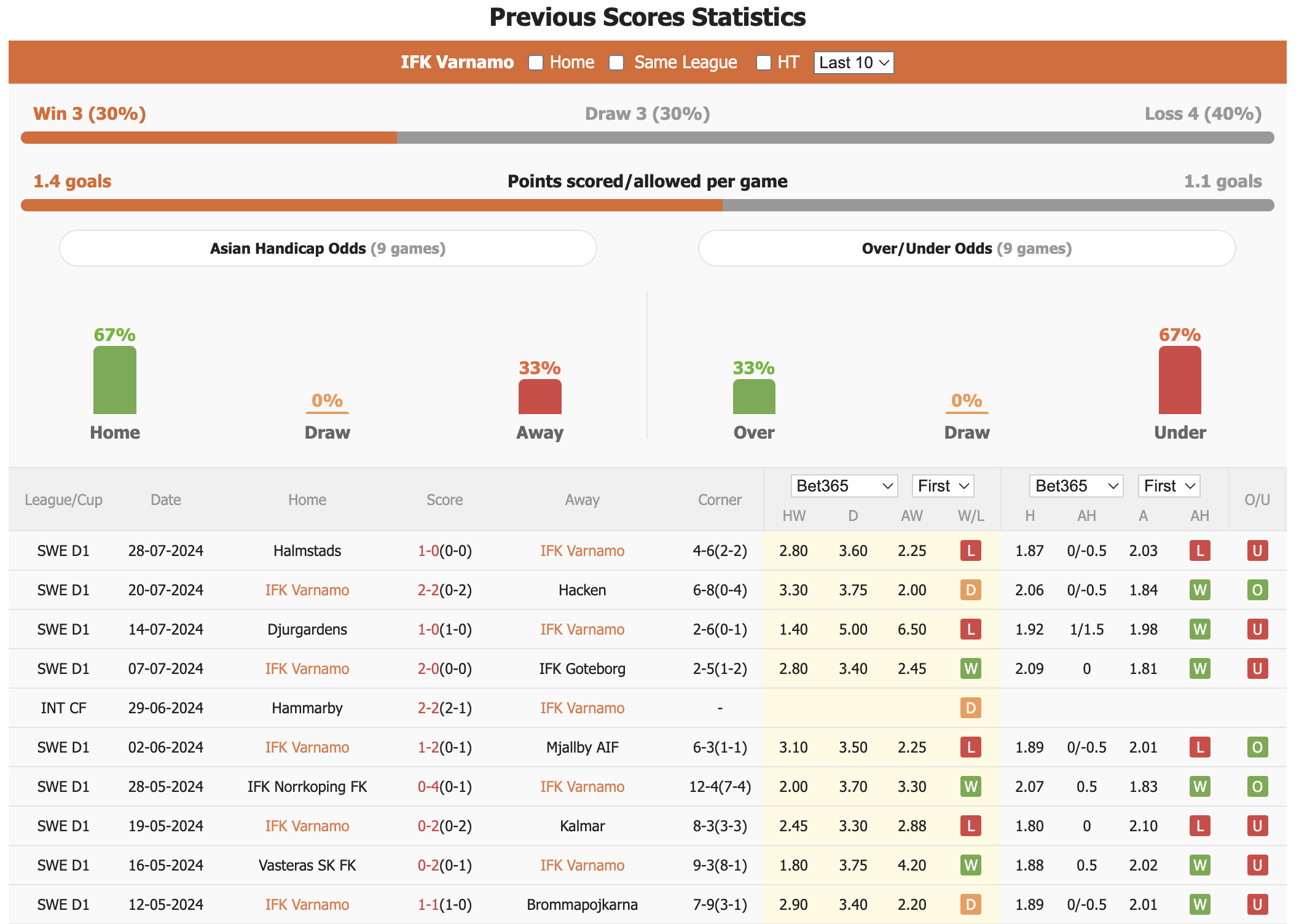Open the Hammarby team link
Image resolution: width=1299 pixels, height=924 pixels.
307,708
